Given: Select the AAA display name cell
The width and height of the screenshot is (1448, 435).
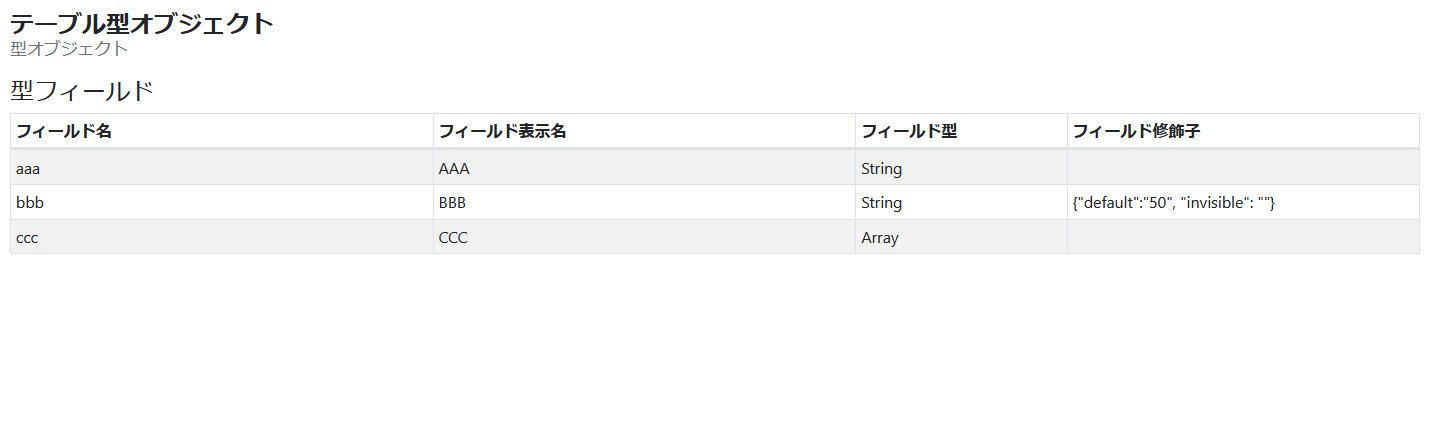Looking at the screenshot, I should pyautogui.click(x=454, y=168).
